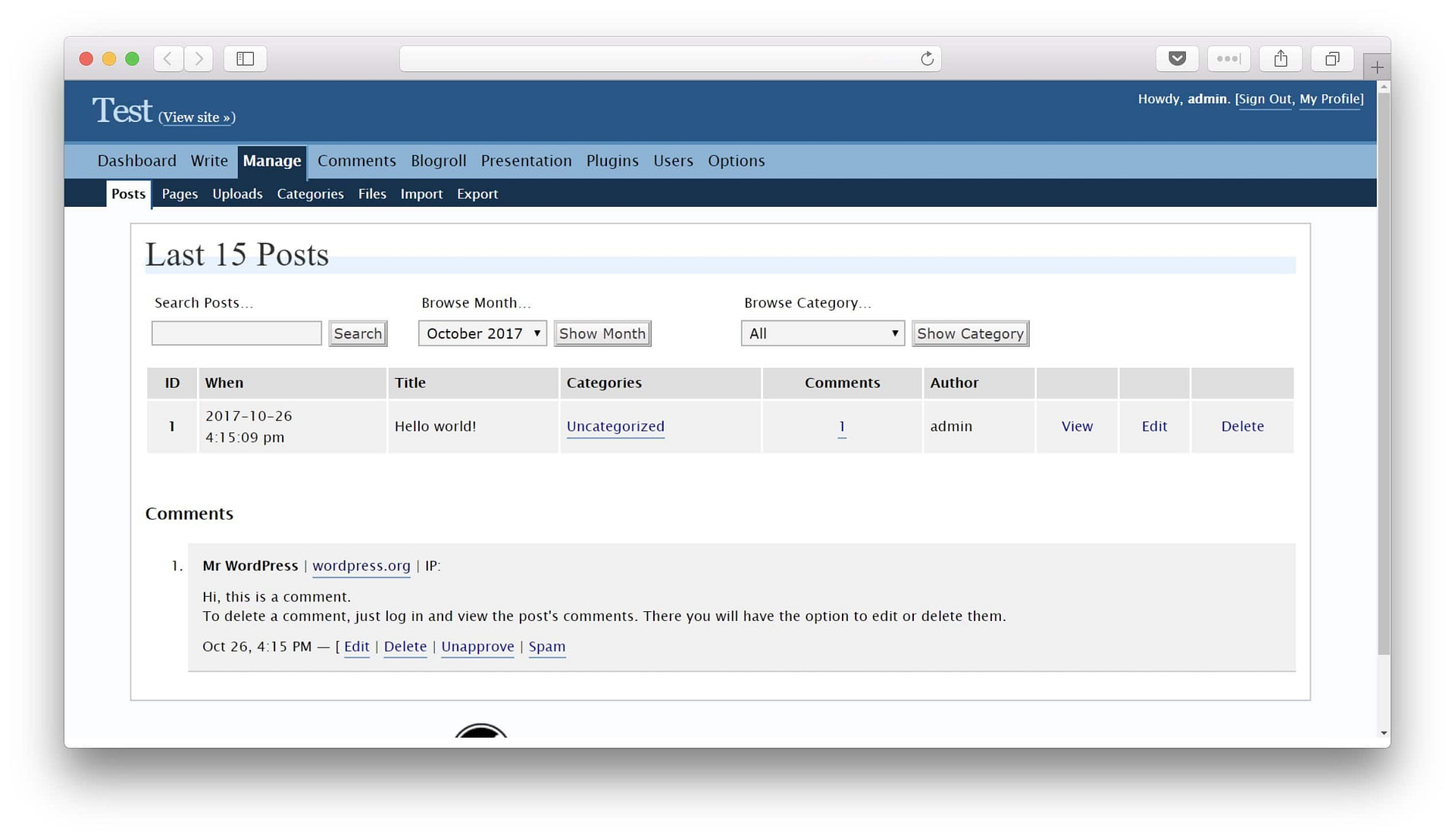Click the scrollbar down arrow
Screen dimensions: 1455x840
(1385, 733)
